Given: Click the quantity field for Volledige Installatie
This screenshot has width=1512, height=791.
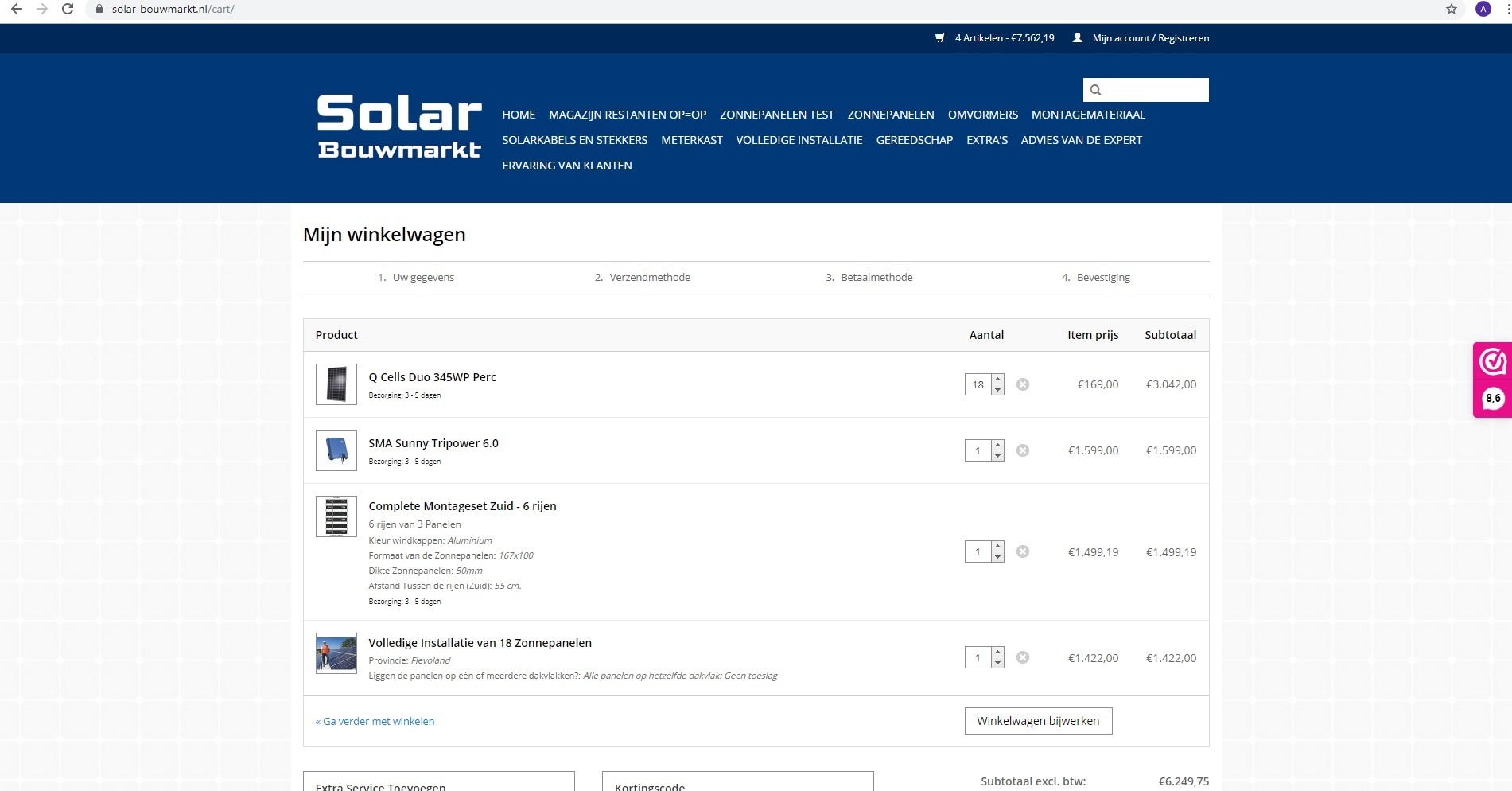Looking at the screenshot, I should click(x=978, y=657).
